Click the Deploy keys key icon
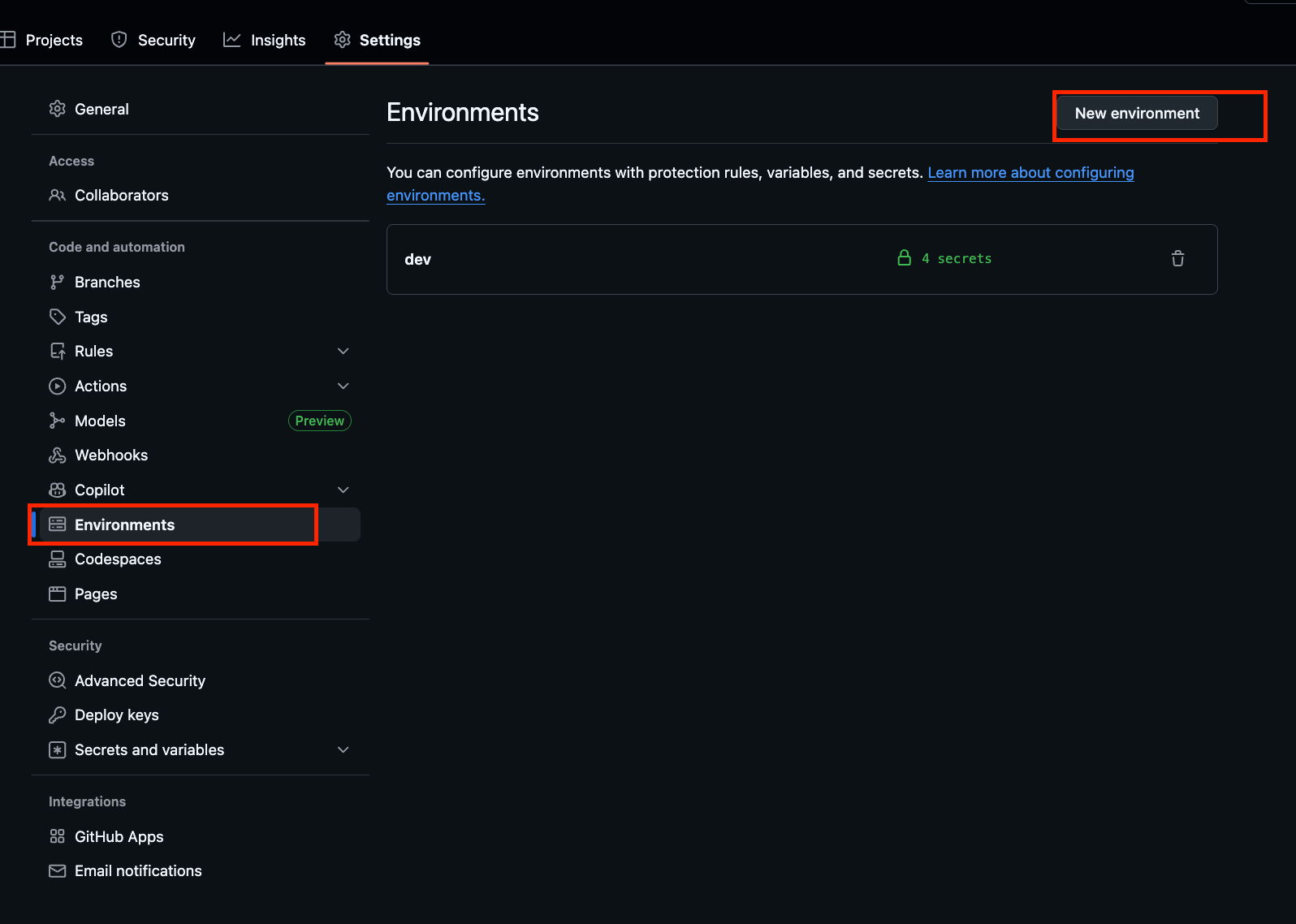Viewport: 1296px width, 924px height. point(57,715)
